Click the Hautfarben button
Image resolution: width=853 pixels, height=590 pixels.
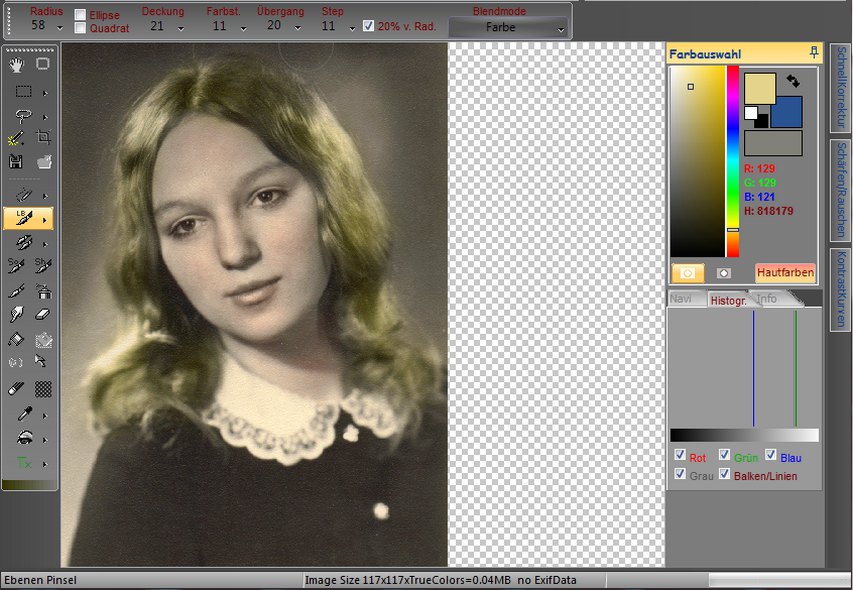point(785,272)
